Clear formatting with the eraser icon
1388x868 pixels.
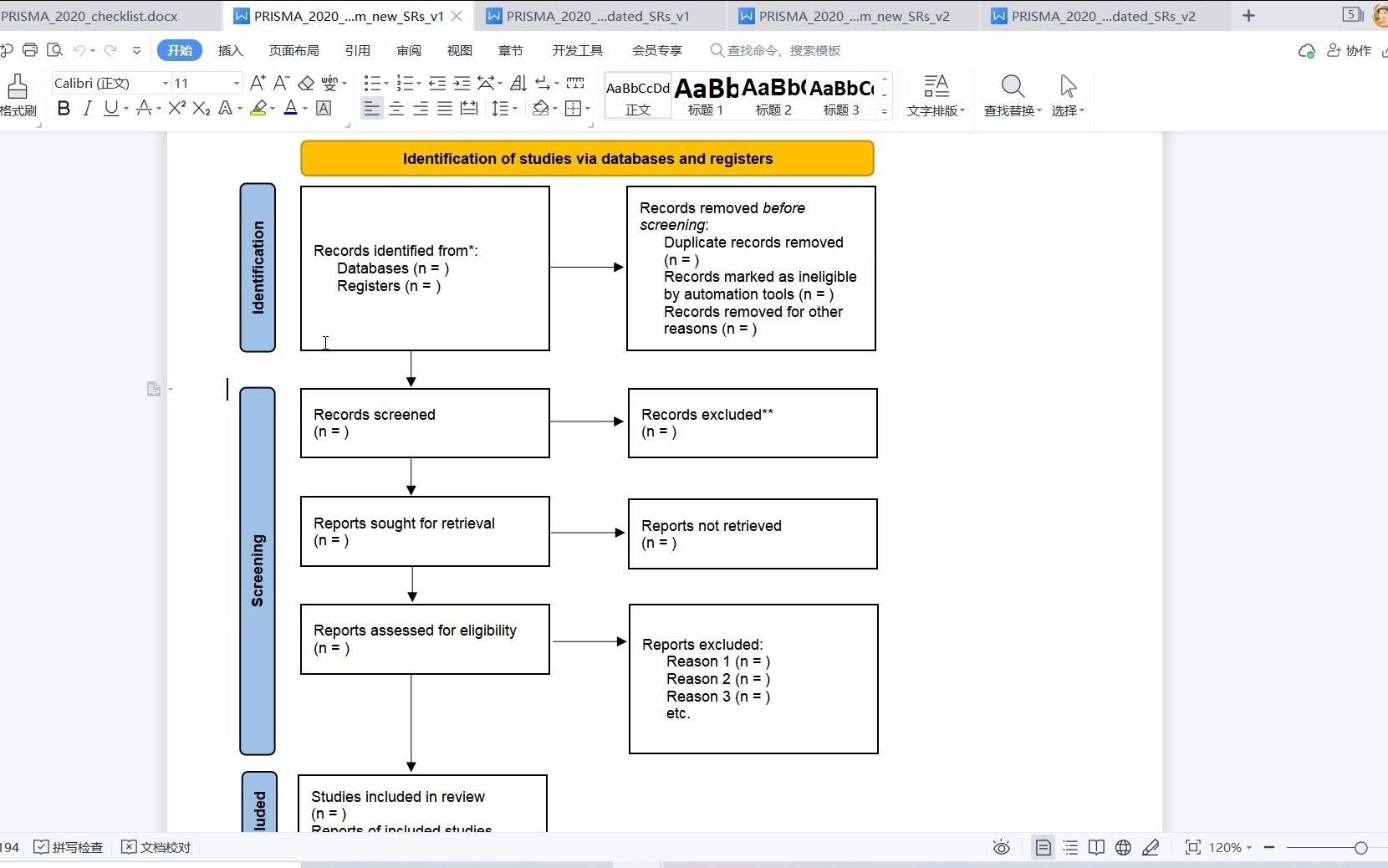coord(306,83)
